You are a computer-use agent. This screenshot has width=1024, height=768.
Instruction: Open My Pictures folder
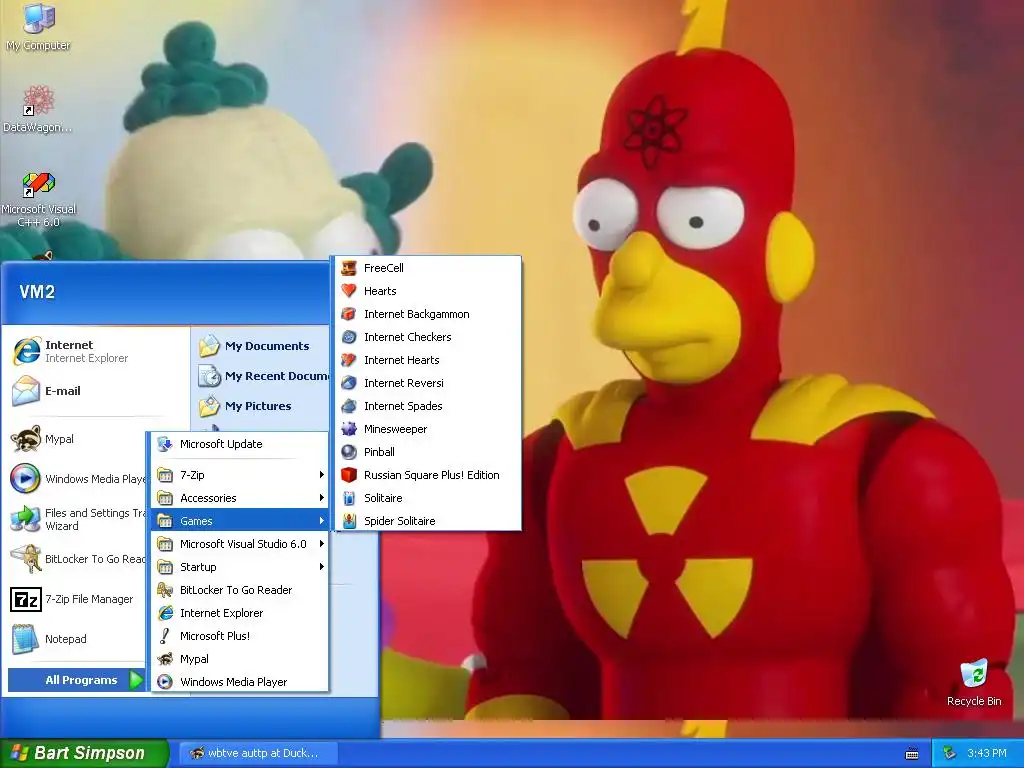[x=261, y=406]
